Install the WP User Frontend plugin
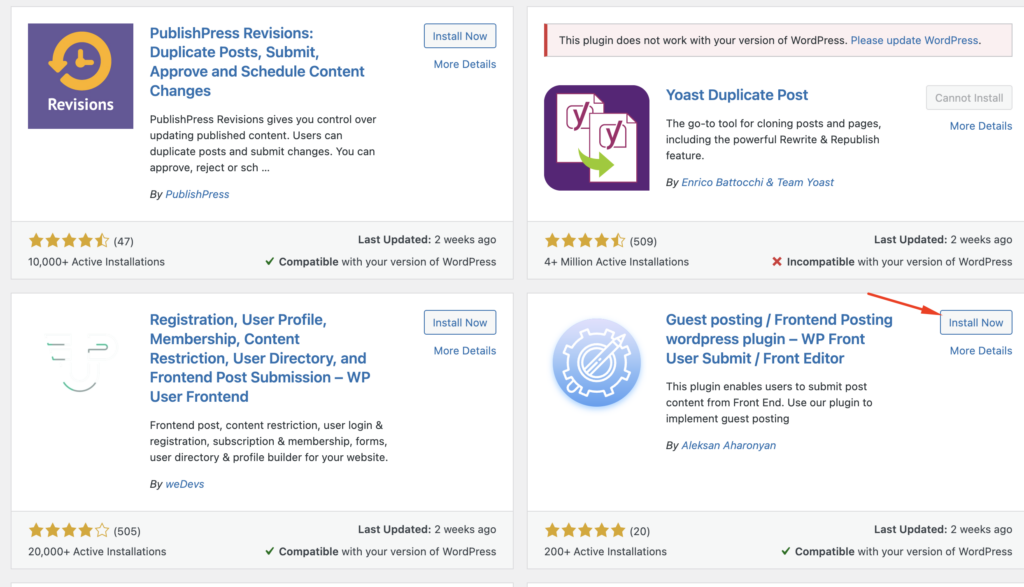The height and width of the screenshot is (587, 1024). [460, 323]
